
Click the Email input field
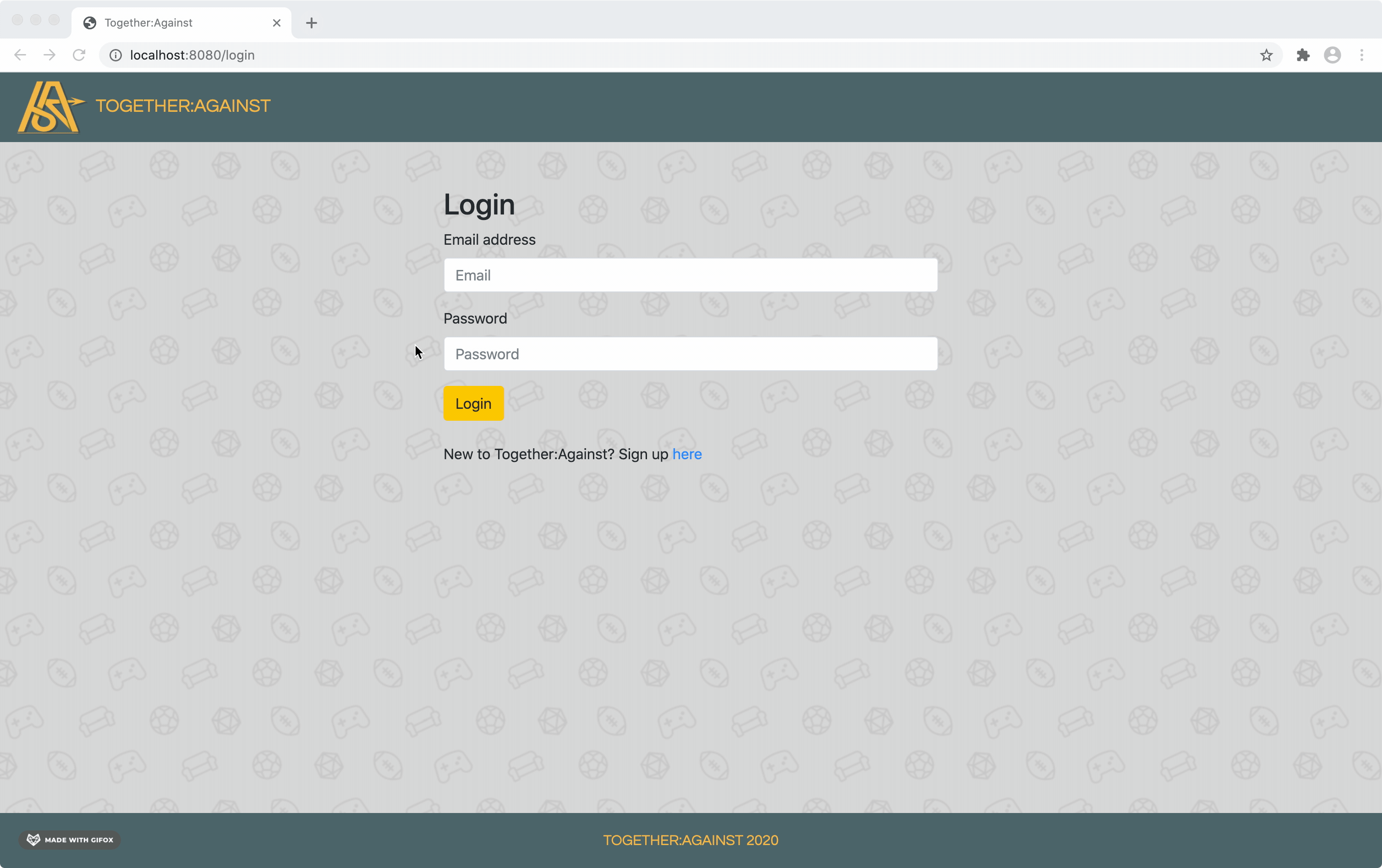[x=690, y=275]
